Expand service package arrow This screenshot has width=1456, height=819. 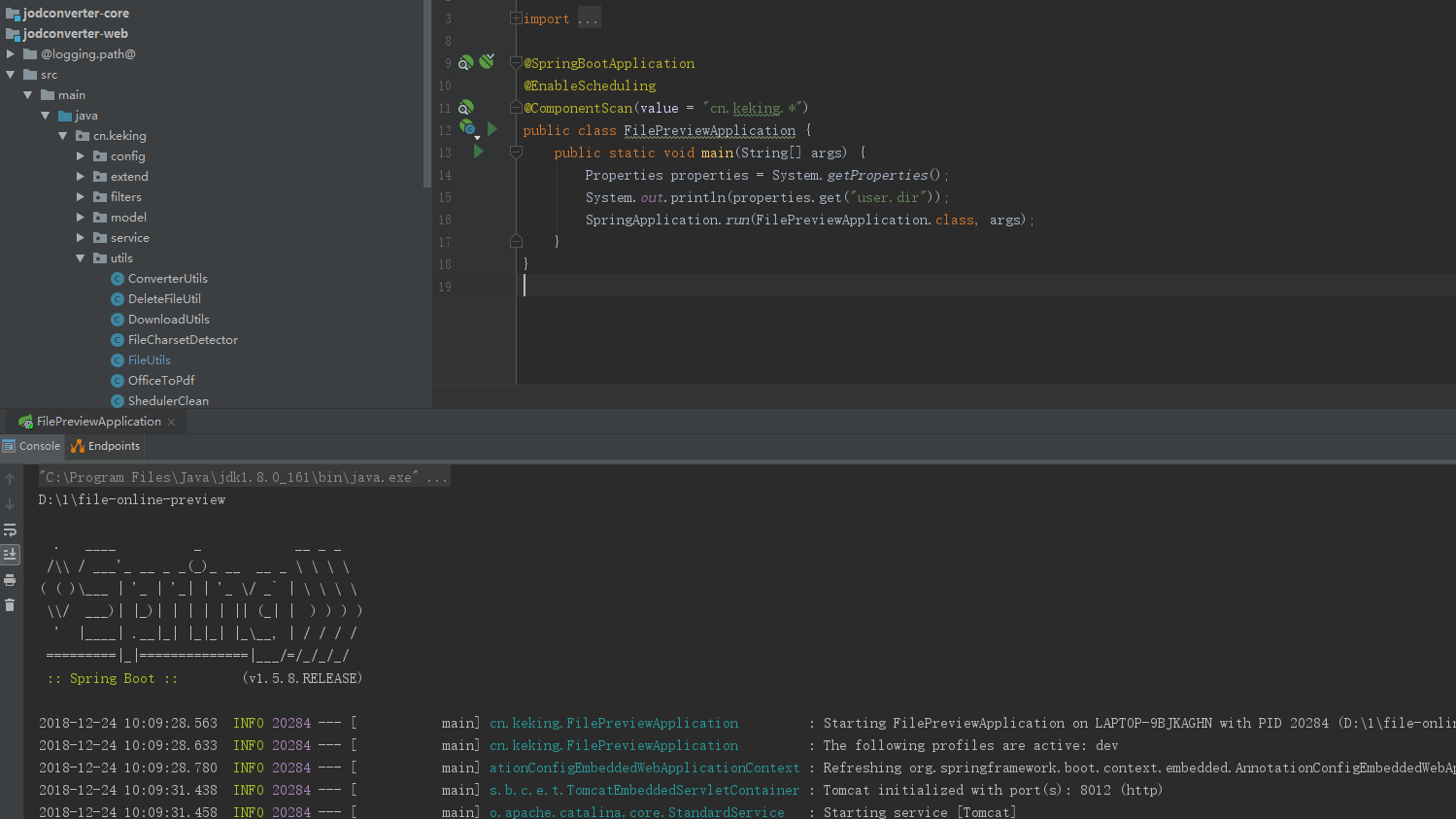[81, 238]
